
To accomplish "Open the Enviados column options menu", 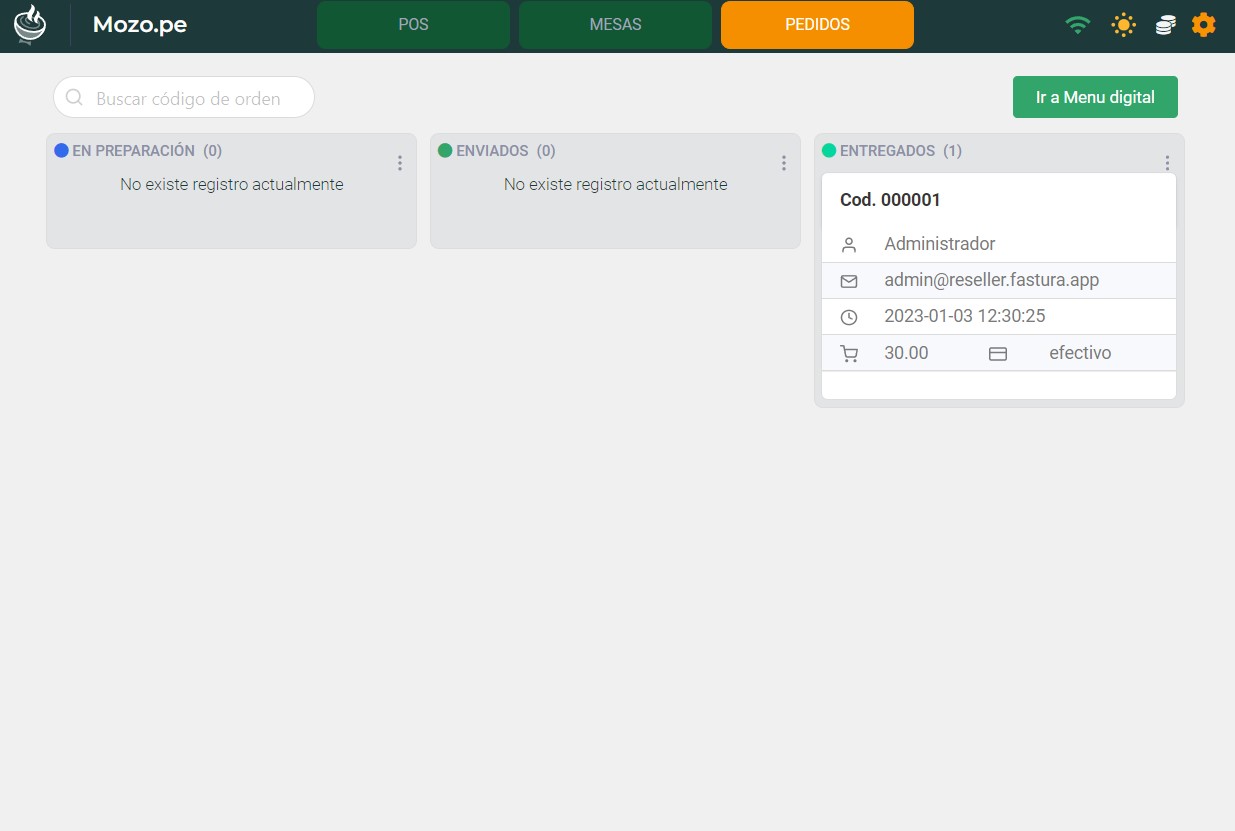I will point(784,163).
